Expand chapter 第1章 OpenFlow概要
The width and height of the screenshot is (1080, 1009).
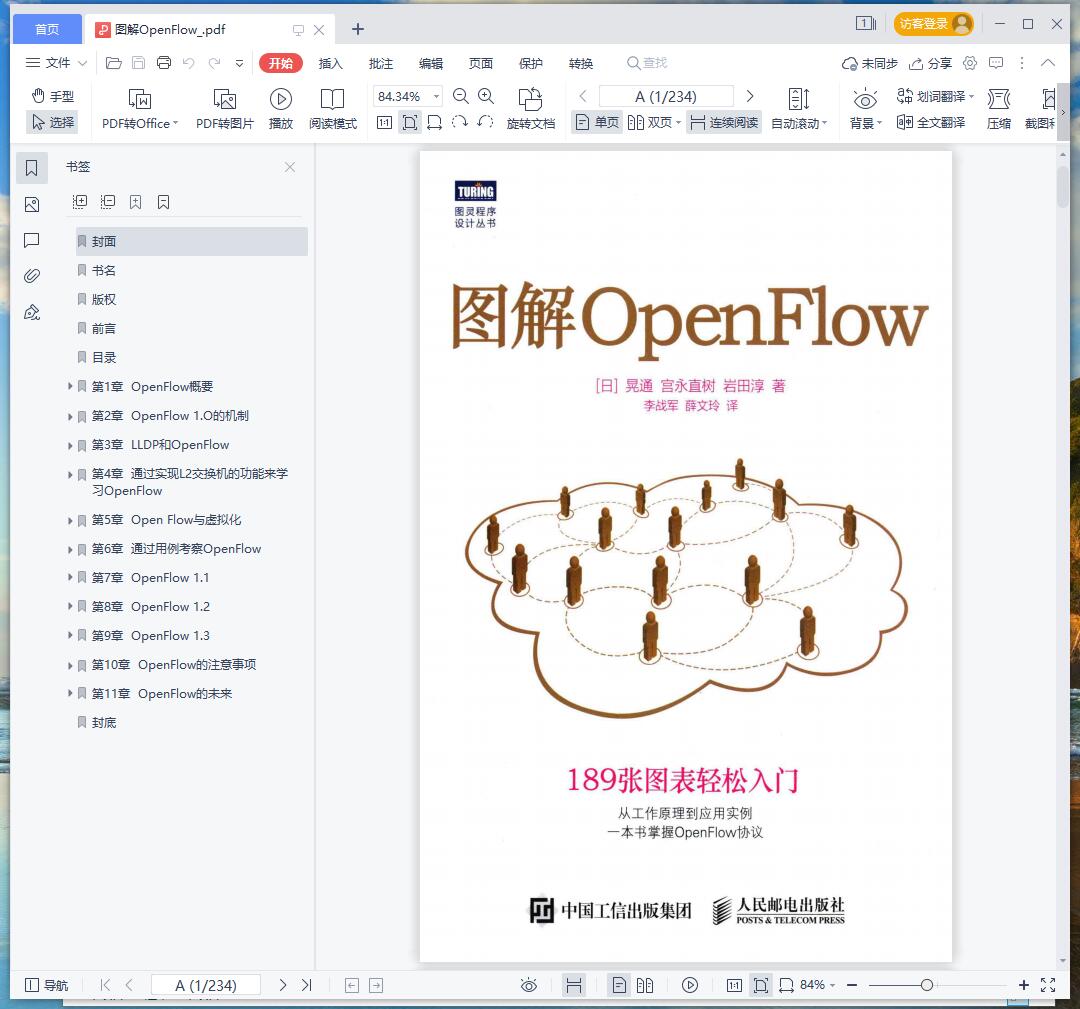[70, 386]
